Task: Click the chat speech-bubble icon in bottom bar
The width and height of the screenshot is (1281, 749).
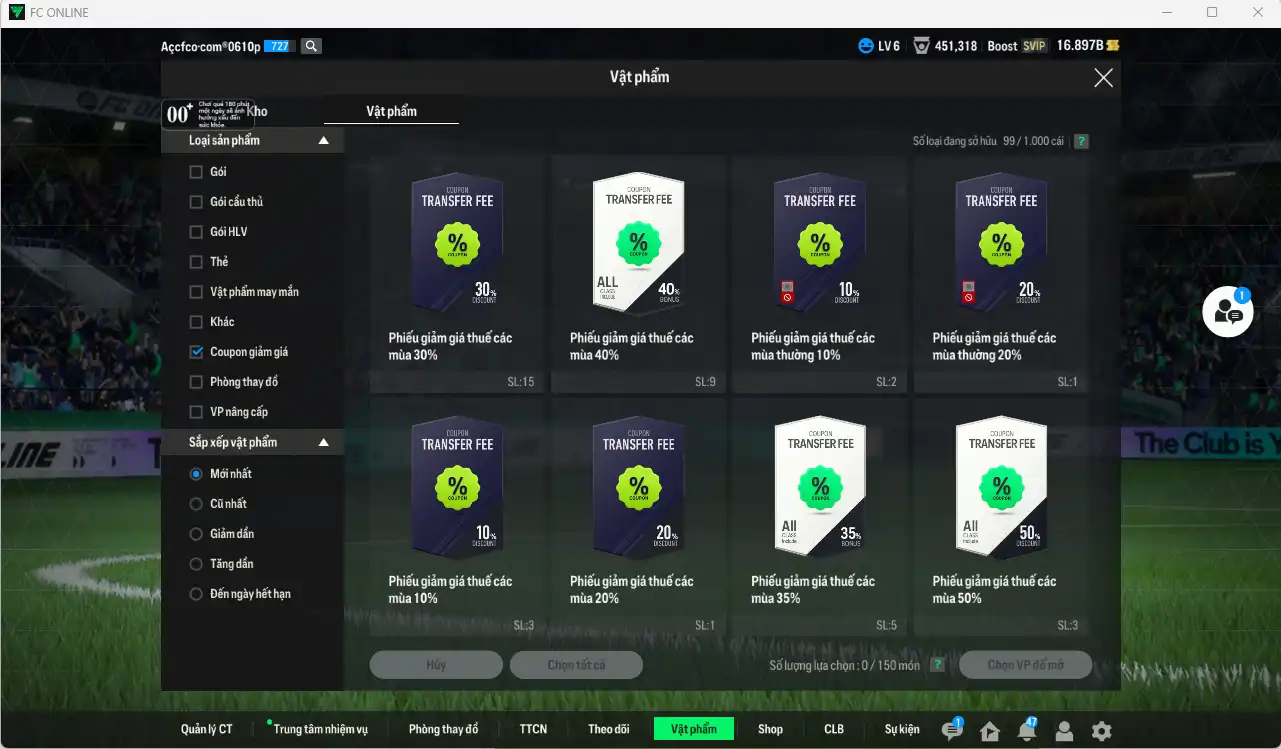Action: [x=952, y=731]
